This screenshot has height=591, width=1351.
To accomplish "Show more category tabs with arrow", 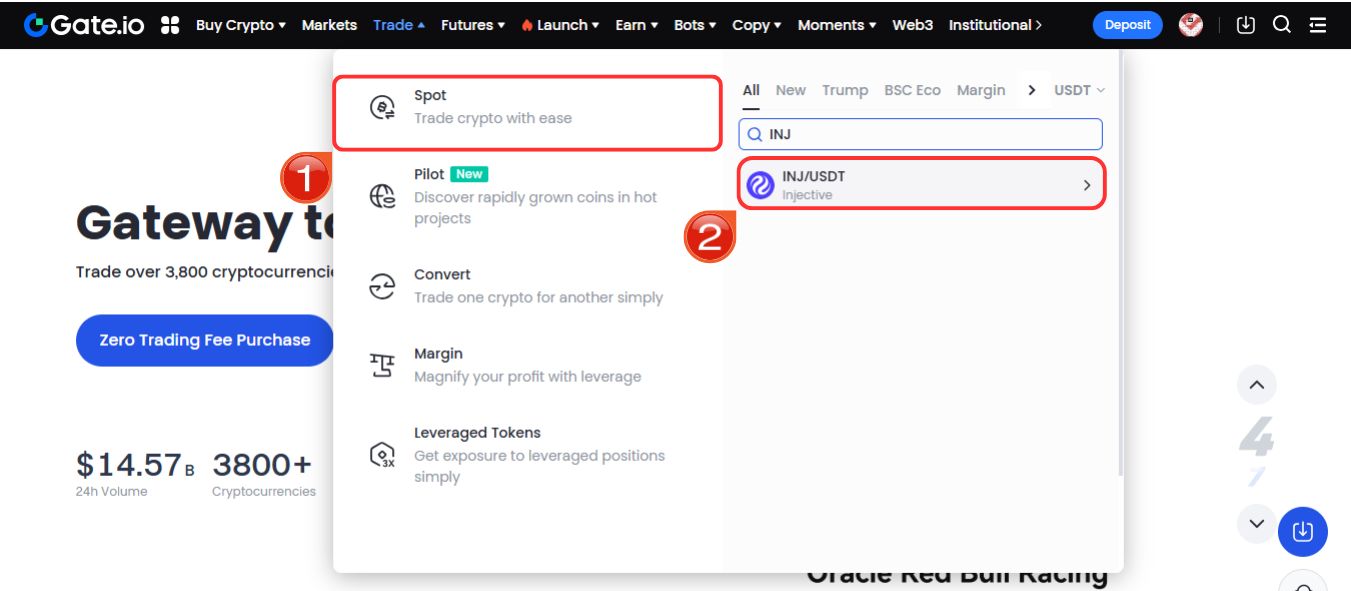I will (x=1032, y=90).
